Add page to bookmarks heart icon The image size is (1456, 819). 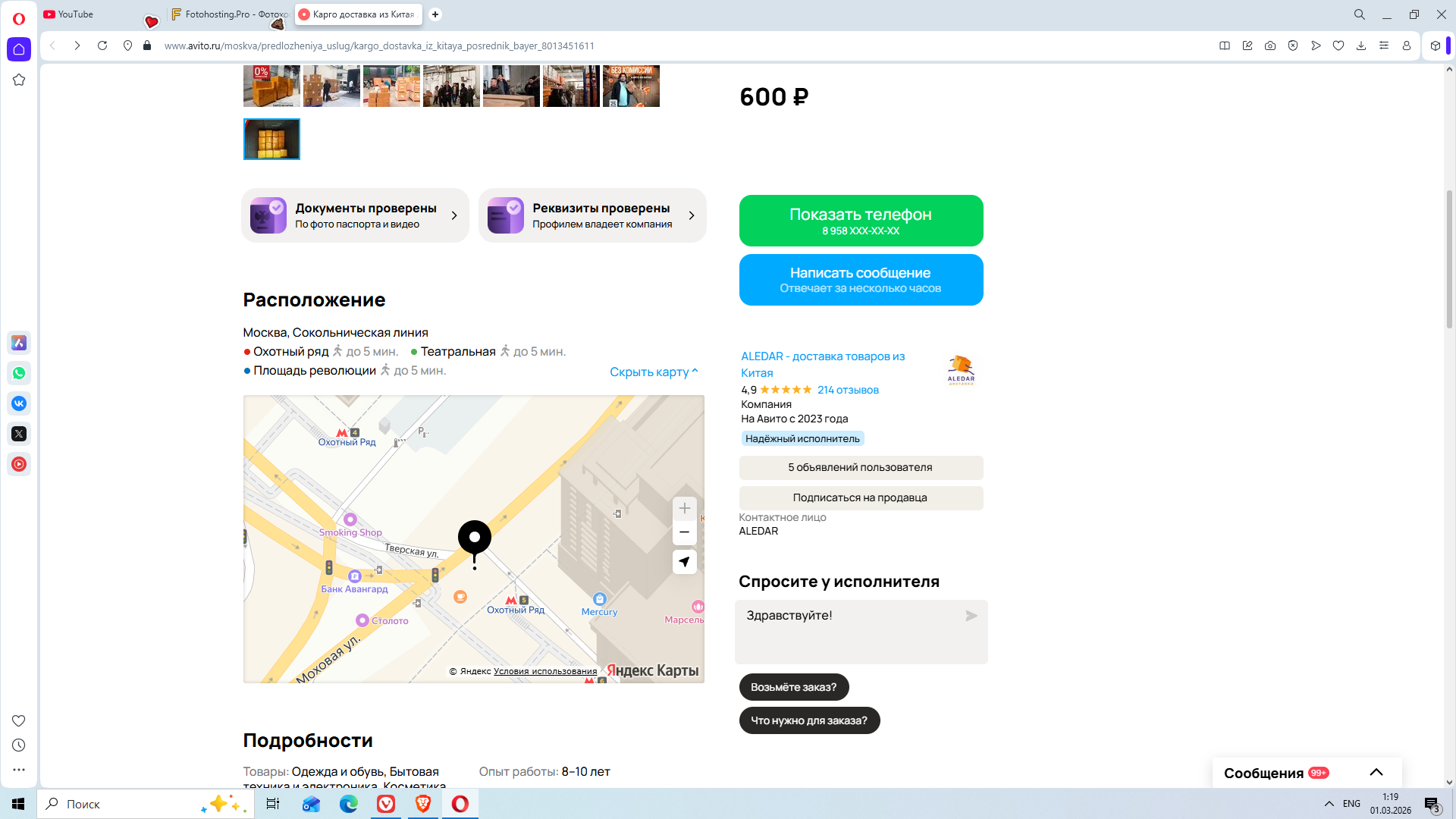click(x=1338, y=45)
